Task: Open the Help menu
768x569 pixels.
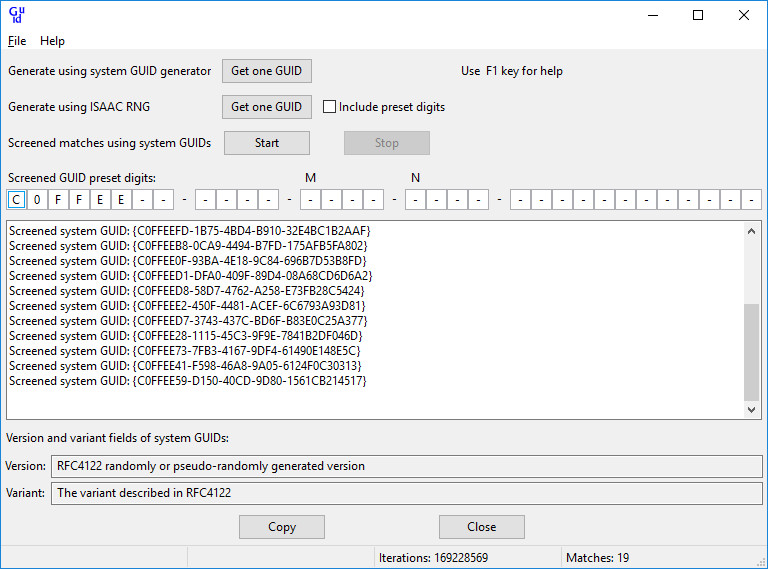Action: pos(52,41)
